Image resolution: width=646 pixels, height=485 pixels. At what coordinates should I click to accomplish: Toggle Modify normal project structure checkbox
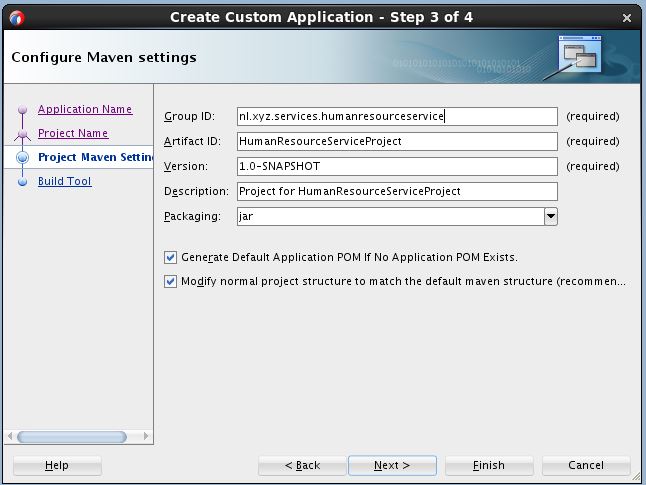[x=170, y=282]
